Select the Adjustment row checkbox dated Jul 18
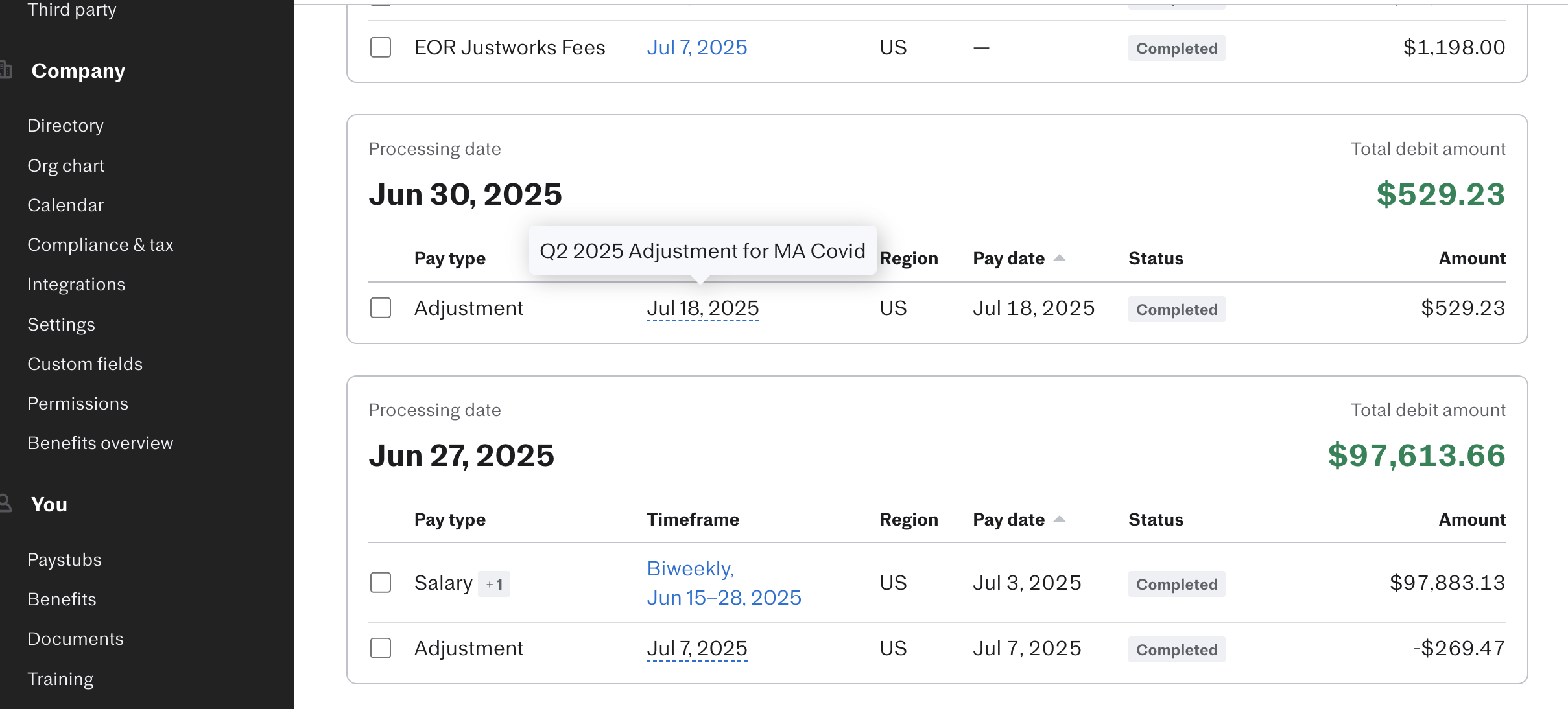Viewport: 1568px width, 709px height. (380, 308)
